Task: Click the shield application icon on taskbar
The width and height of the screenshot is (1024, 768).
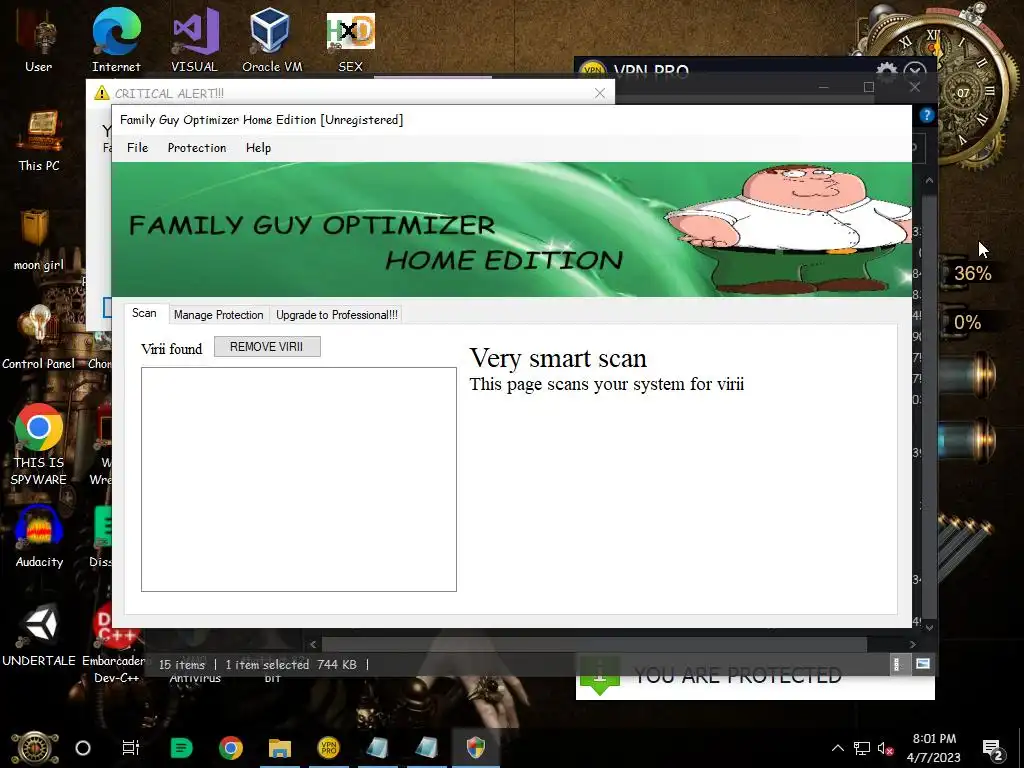Action: coord(476,748)
